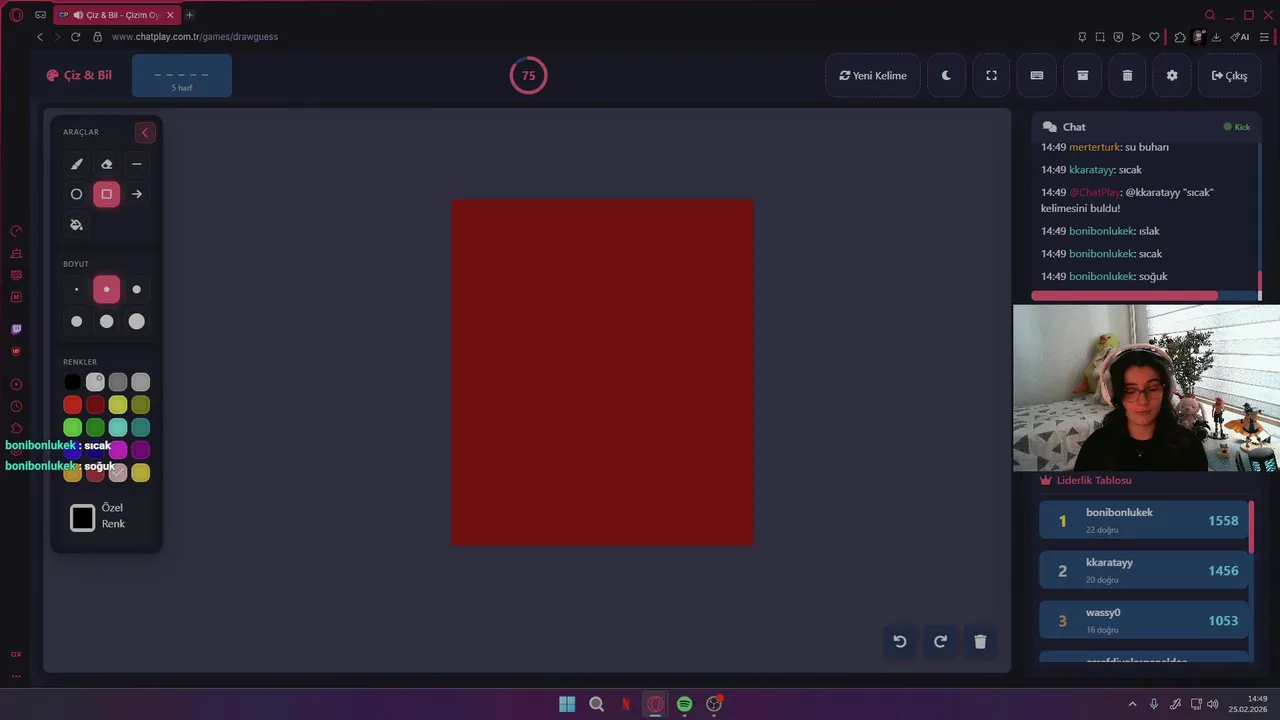Click the Çıkış exit button
Screen dimensions: 1280x720
(x=1229, y=76)
